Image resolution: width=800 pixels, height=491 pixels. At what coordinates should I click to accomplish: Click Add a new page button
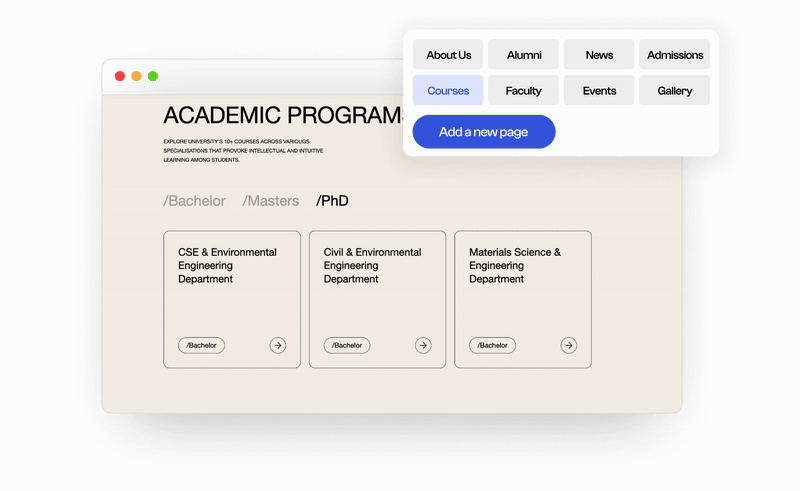pyautogui.click(x=484, y=132)
